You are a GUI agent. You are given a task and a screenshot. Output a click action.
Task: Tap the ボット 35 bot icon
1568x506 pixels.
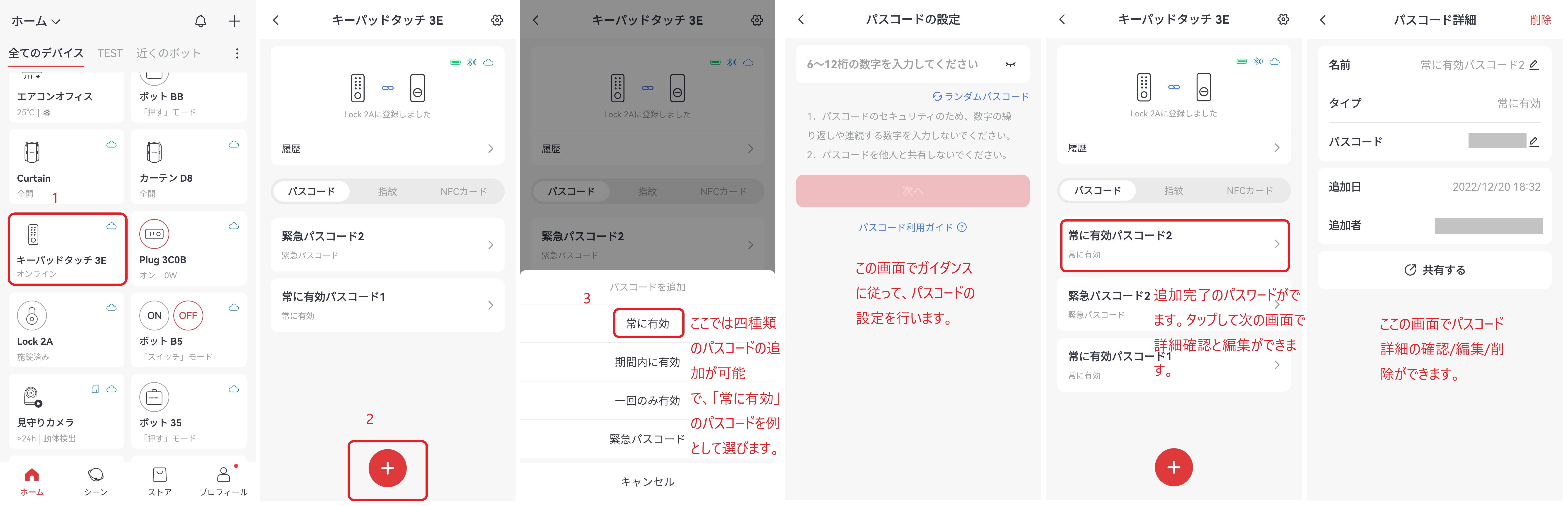point(155,397)
